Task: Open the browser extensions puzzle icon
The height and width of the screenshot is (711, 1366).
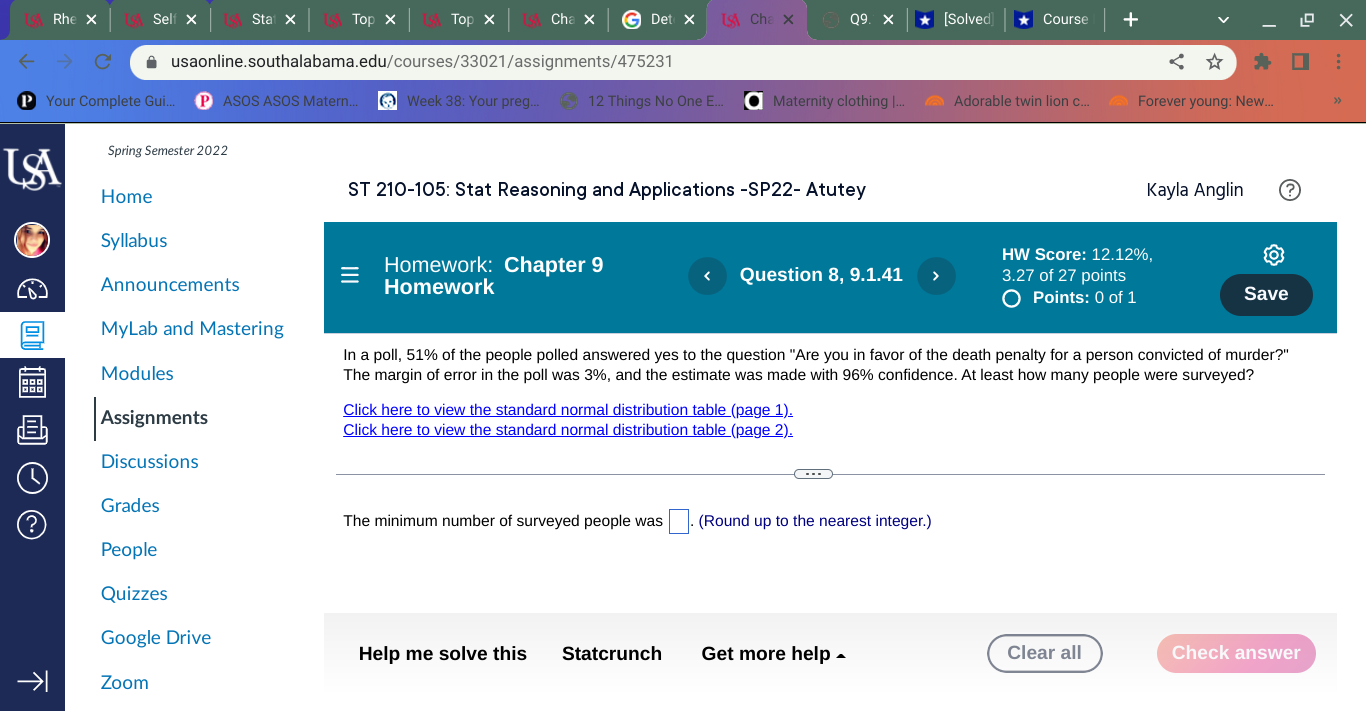Action: [x=1262, y=62]
